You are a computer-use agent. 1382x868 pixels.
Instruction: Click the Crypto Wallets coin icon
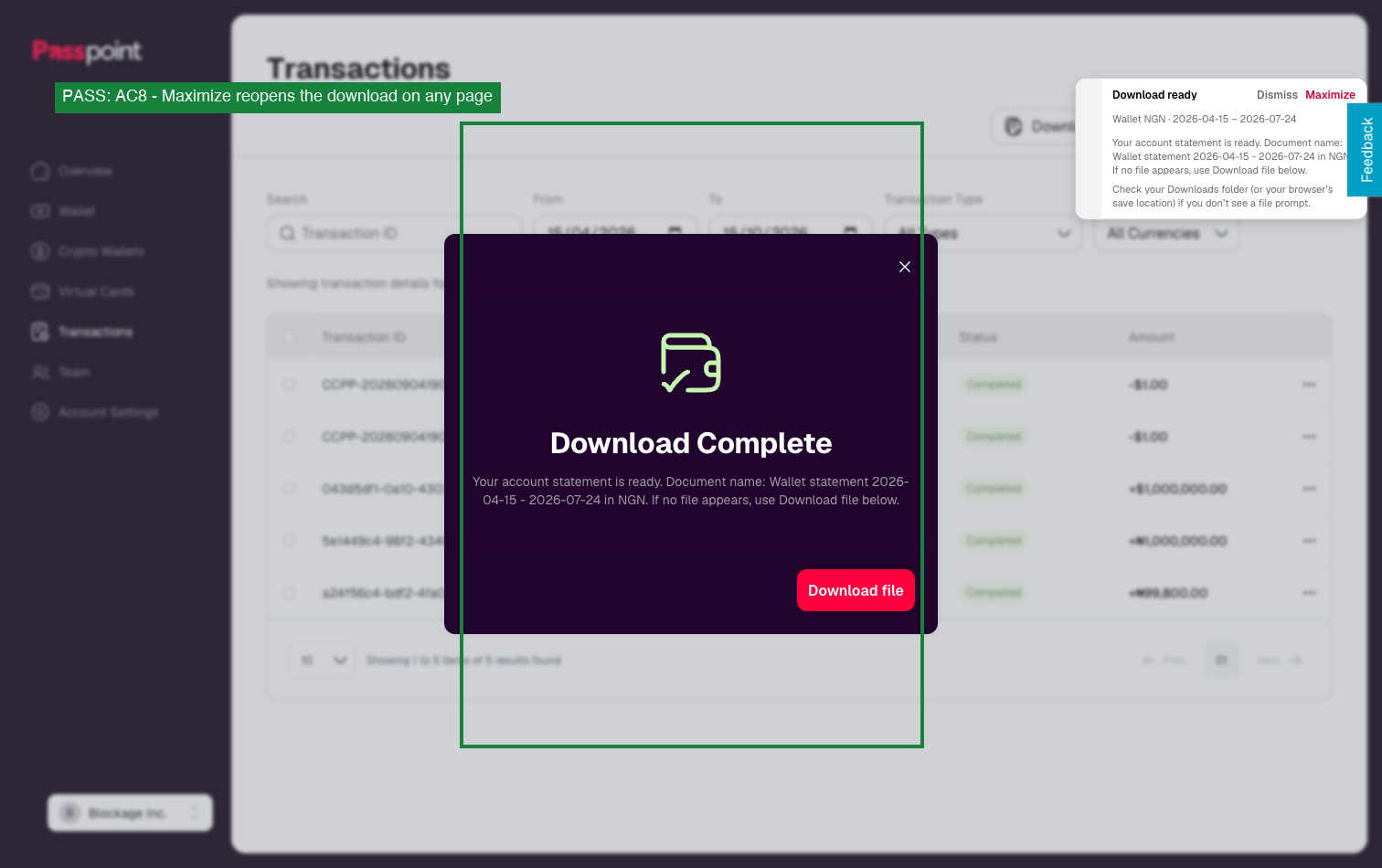click(x=40, y=251)
